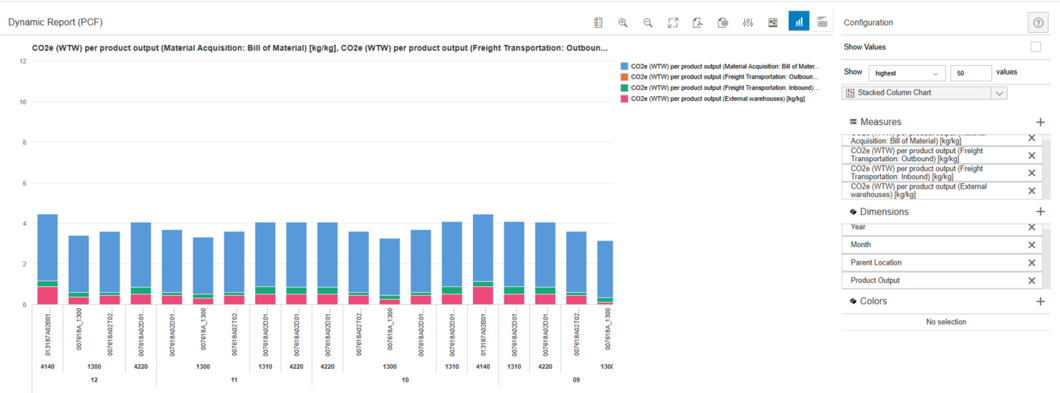
Task: Click the 'No selection' colors text
Action: click(946, 322)
